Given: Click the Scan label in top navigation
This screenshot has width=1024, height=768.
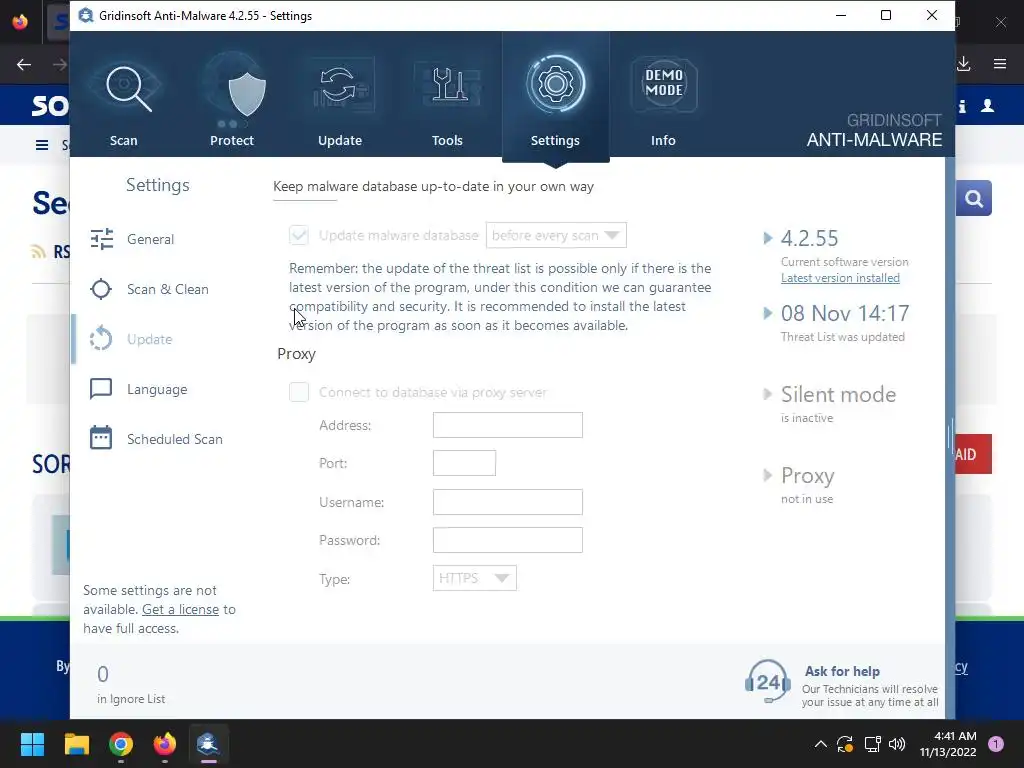Looking at the screenshot, I should point(123,140).
